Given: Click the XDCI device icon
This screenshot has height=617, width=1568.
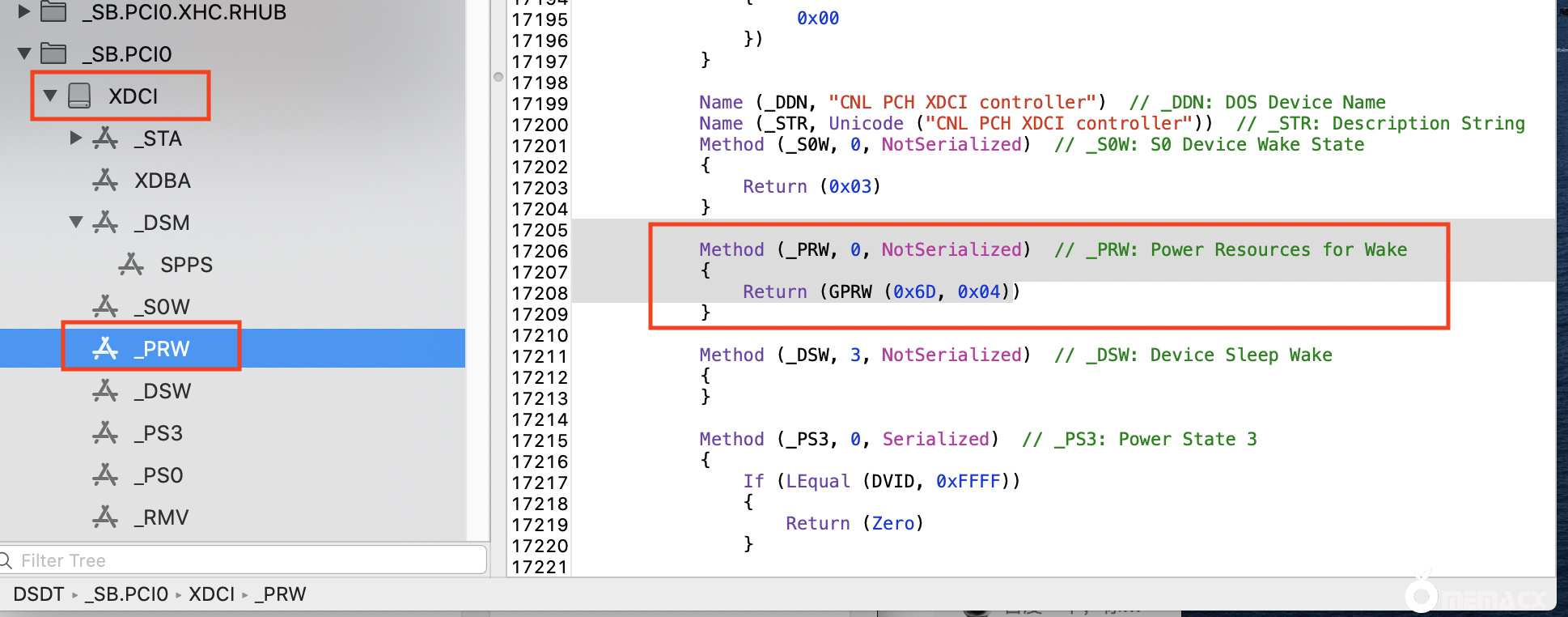Looking at the screenshot, I should (x=79, y=96).
